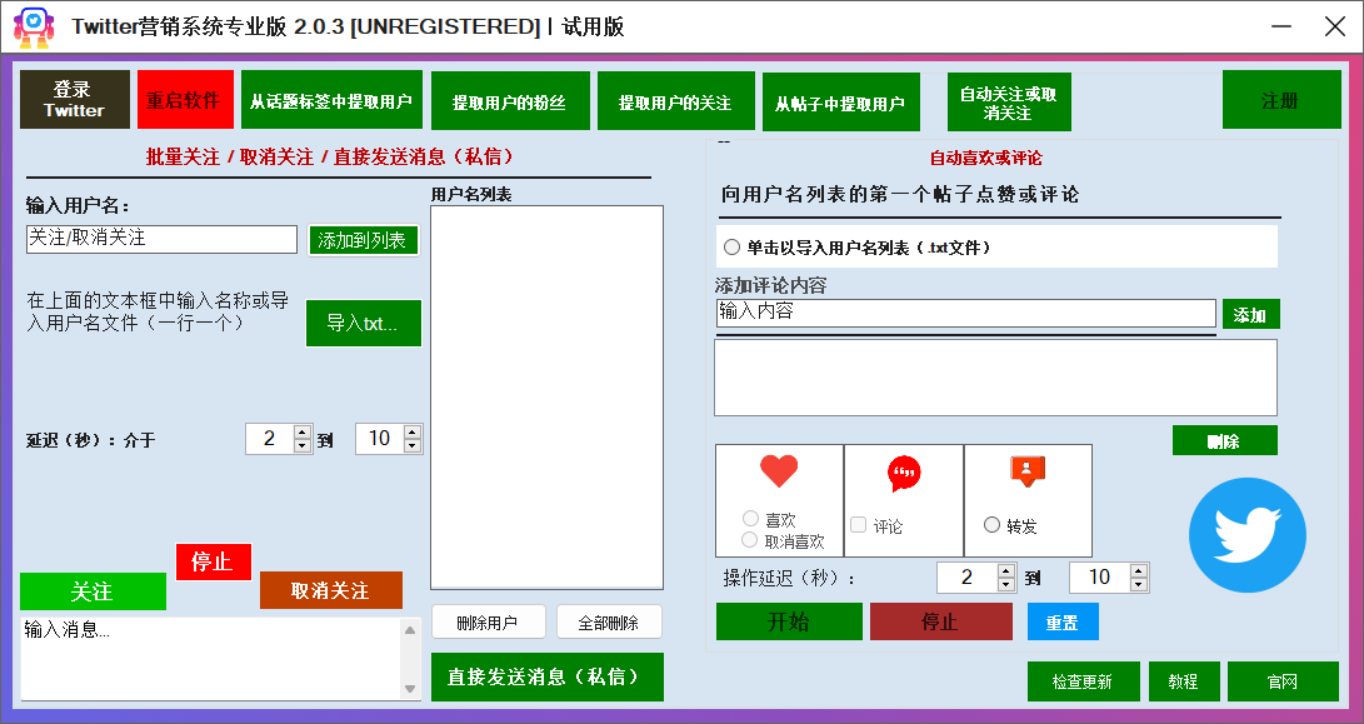Click 添加到列表 button

point(363,240)
